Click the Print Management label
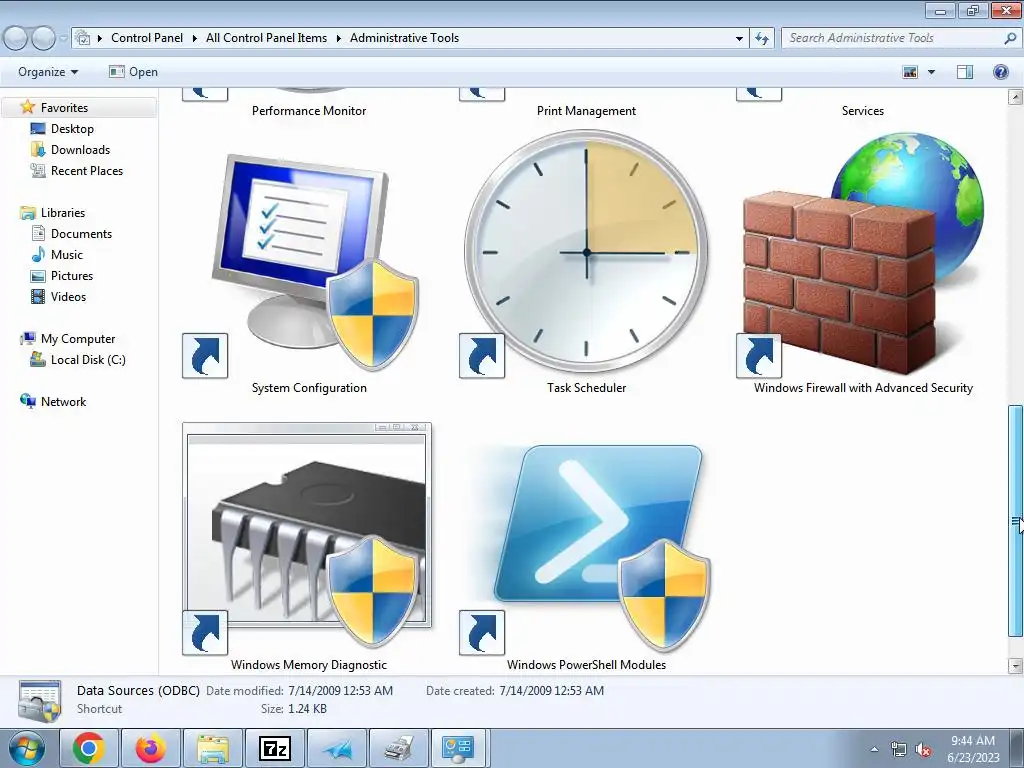The image size is (1024, 768). 586,111
